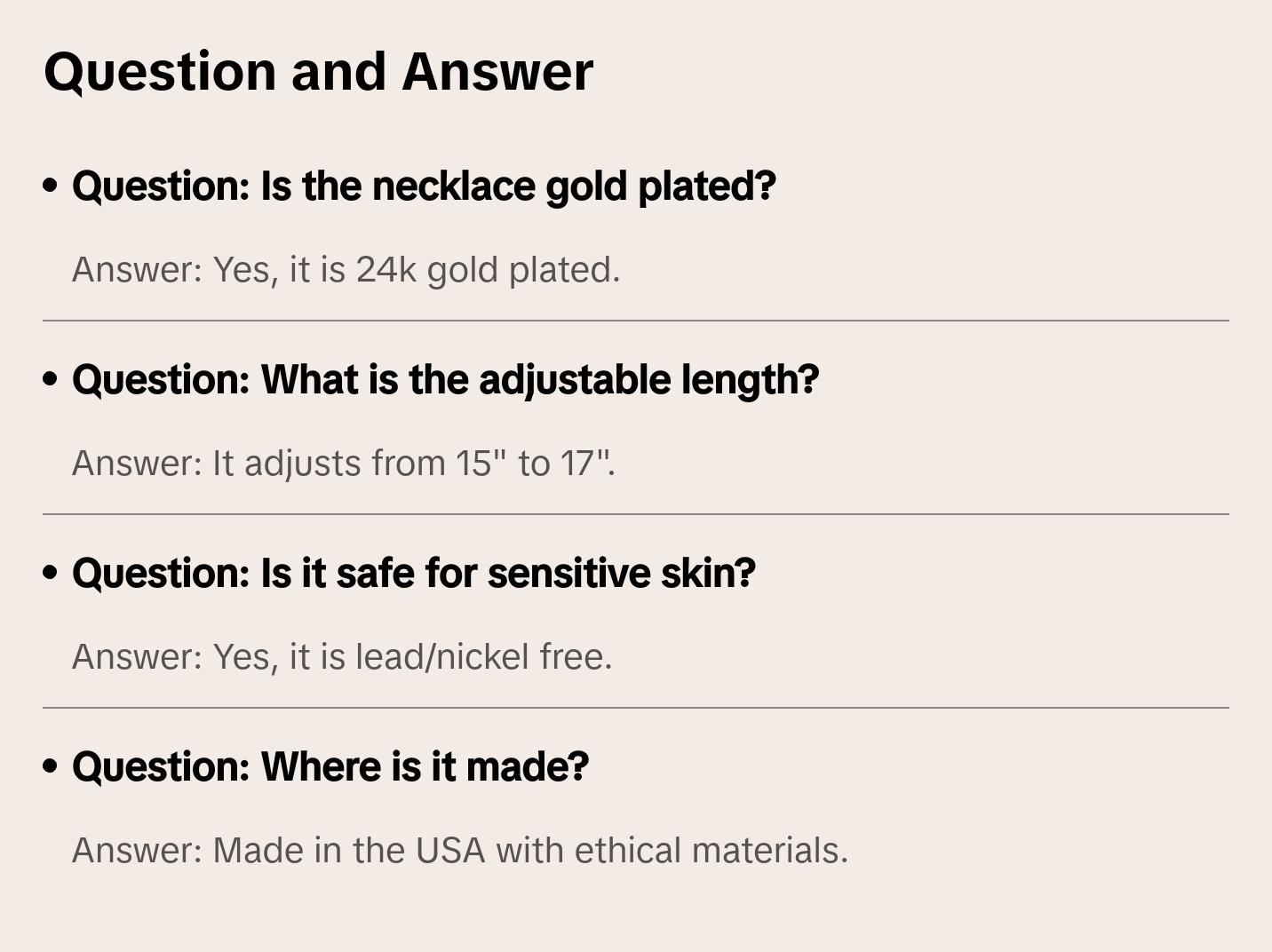Select the "Where is it made?" question
Viewport: 1272px width, 952px height.
pos(330,767)
